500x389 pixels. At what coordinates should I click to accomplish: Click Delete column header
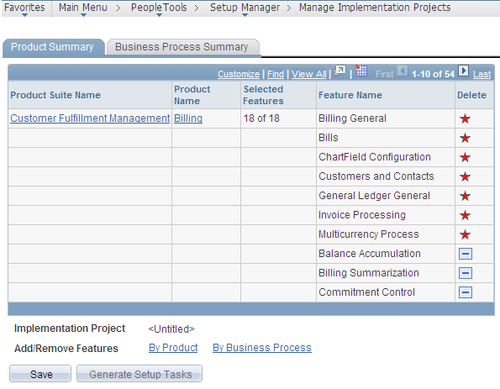click(472, 95)
